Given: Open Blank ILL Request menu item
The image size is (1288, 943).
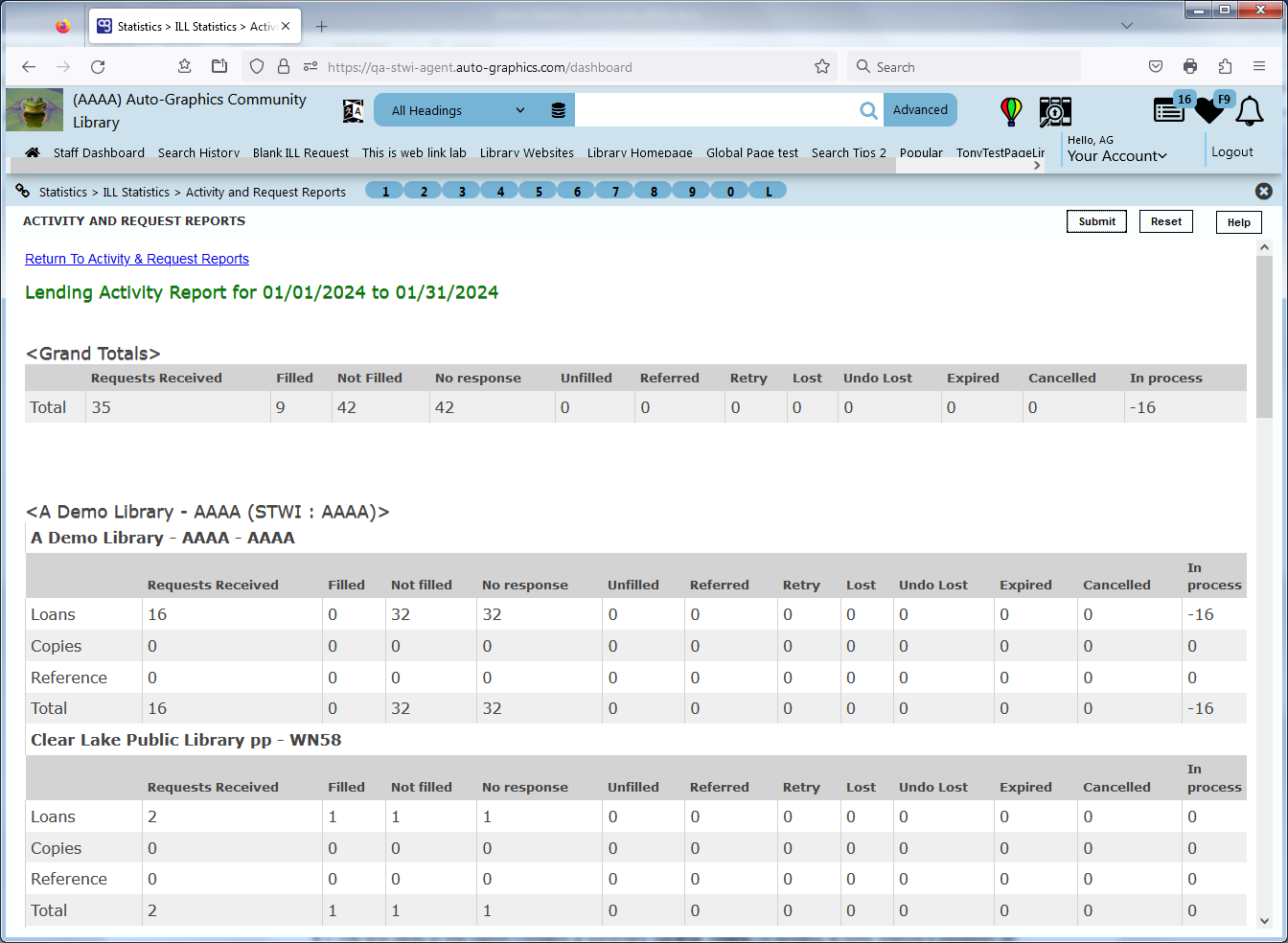Looking at the screenshot, I should [x=301, y=152].
